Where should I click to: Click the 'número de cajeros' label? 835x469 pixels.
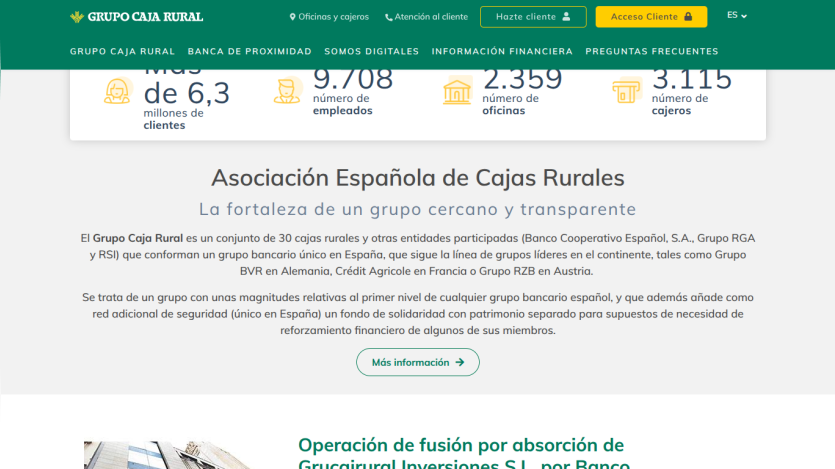click(x=680, y=104)
